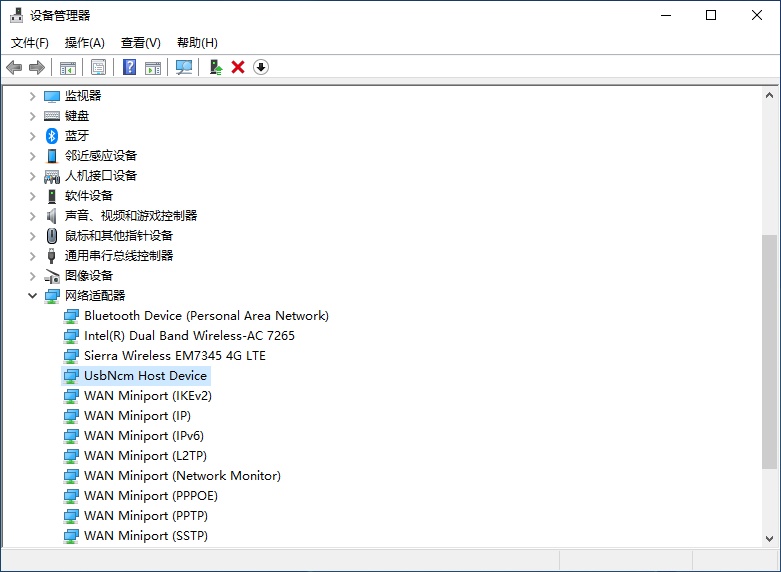Expand the 监视器 category
The height and width of the screenshot is (572, 781).
(32, 96)
